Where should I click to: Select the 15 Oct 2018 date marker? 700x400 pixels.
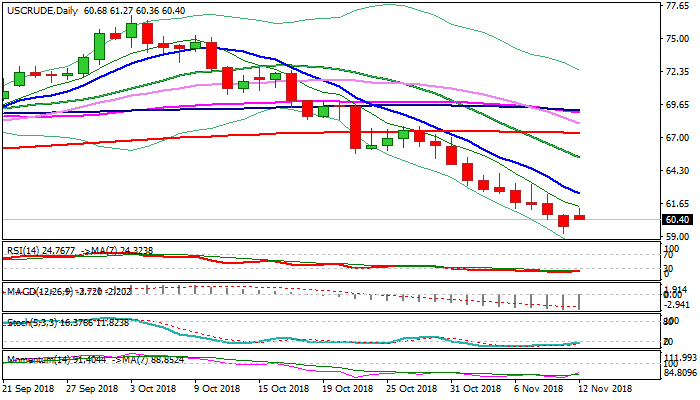point(278,388)
